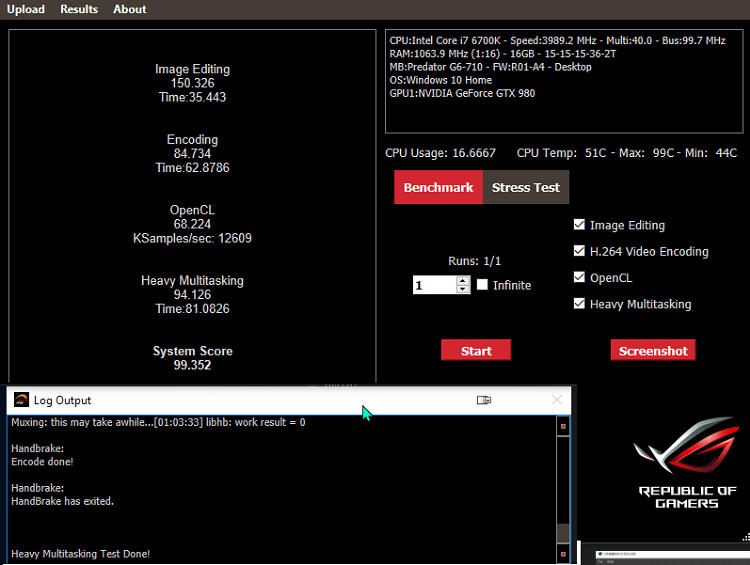Click the CPU:Intel Core i7 6700K line

coord(557,41)
